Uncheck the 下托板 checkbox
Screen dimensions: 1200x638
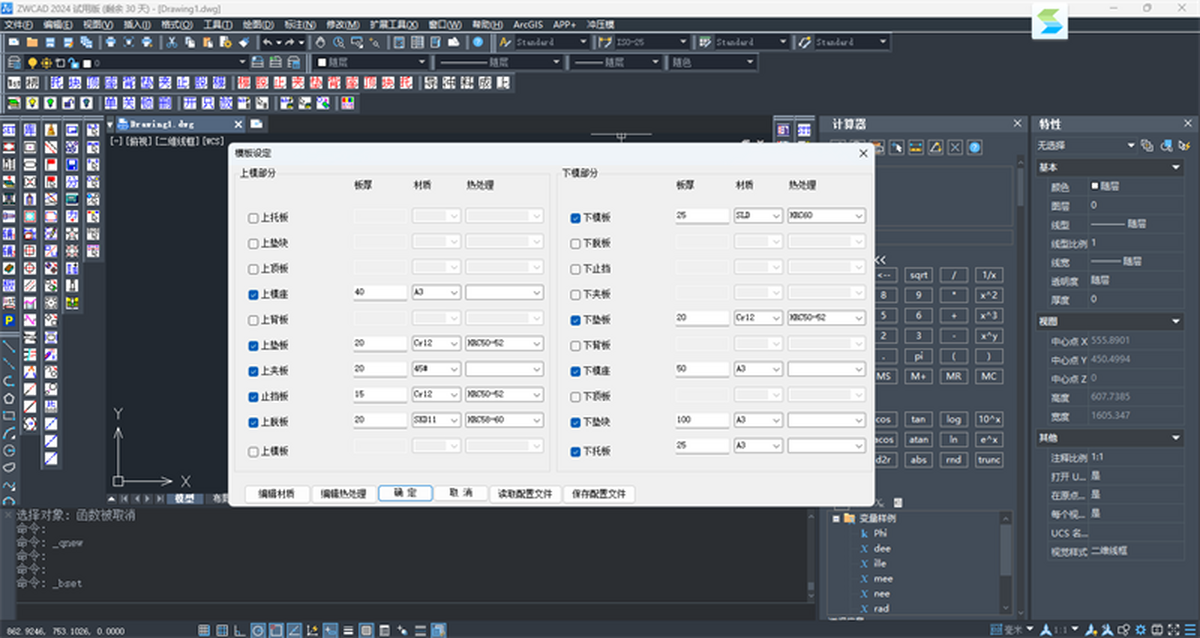coord(575,451)
